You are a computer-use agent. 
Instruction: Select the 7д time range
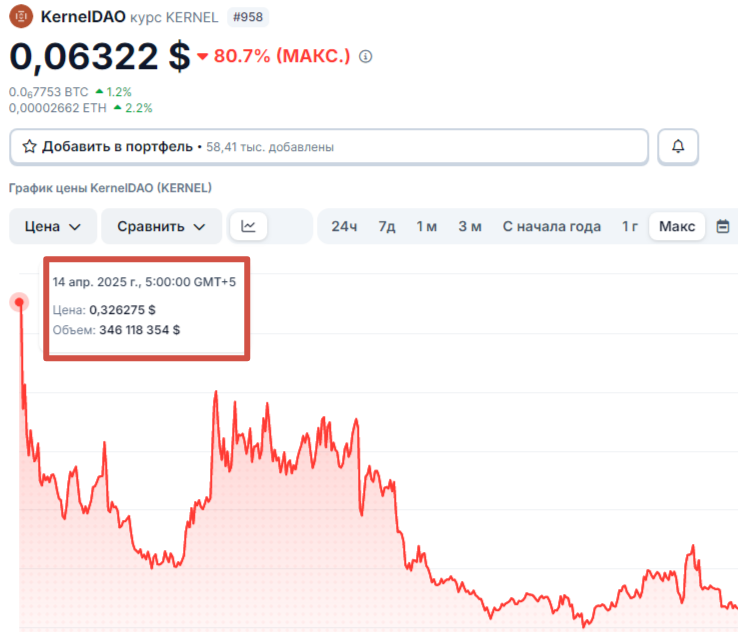click(387, 226)
